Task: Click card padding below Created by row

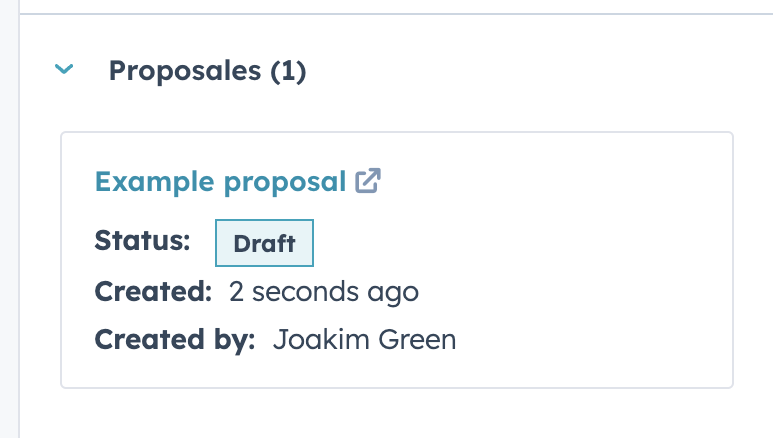Action: tap(400, 372)
